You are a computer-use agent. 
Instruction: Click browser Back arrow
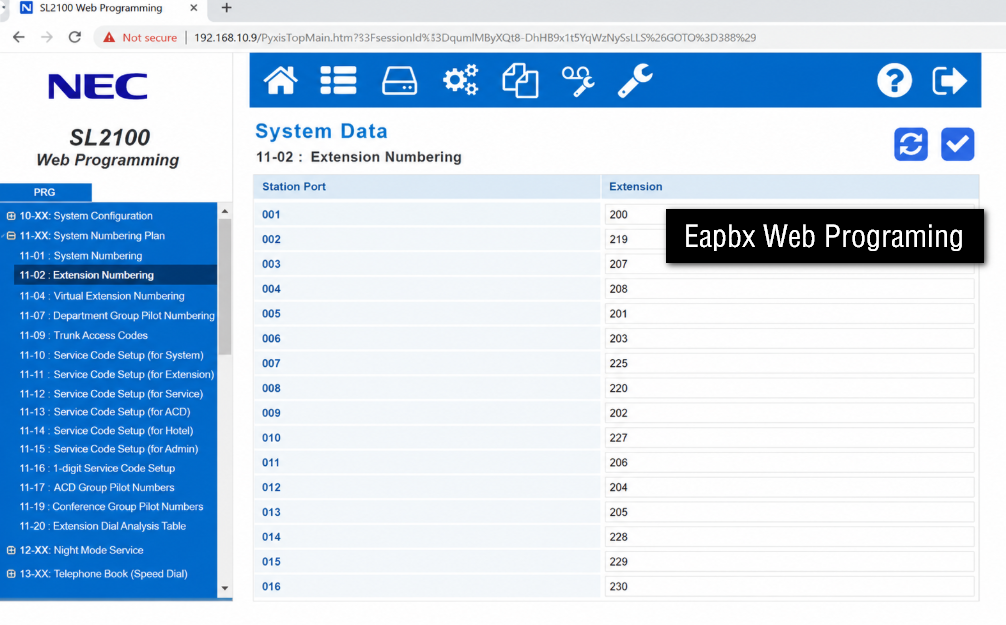19,37
